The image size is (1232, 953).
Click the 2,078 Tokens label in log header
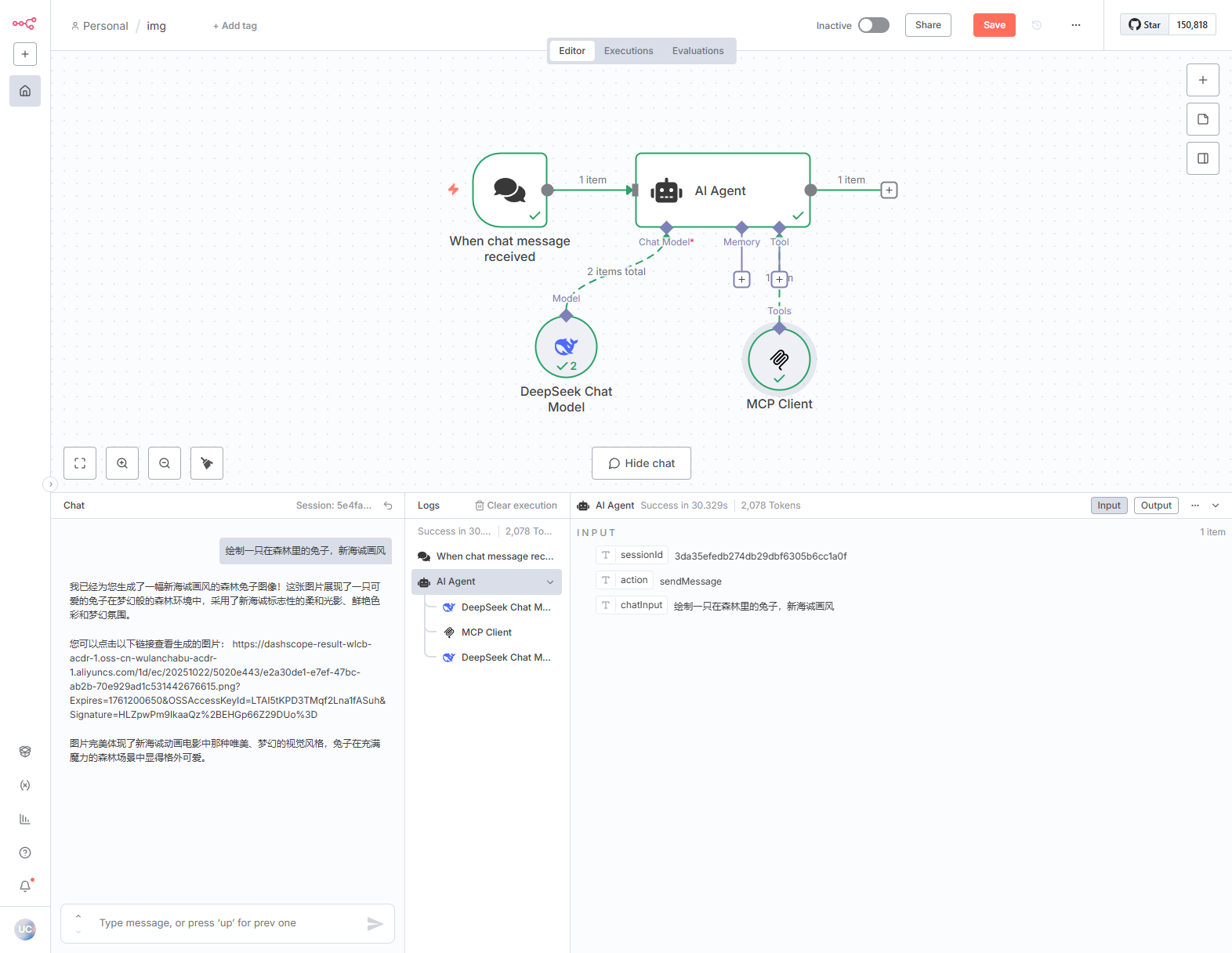point(770,505)
